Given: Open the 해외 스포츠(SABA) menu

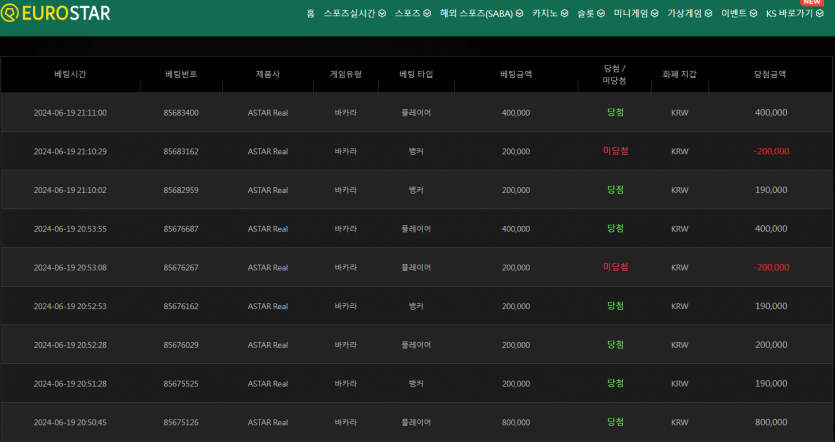Looking at the screenshot, I should pos(476,13).
